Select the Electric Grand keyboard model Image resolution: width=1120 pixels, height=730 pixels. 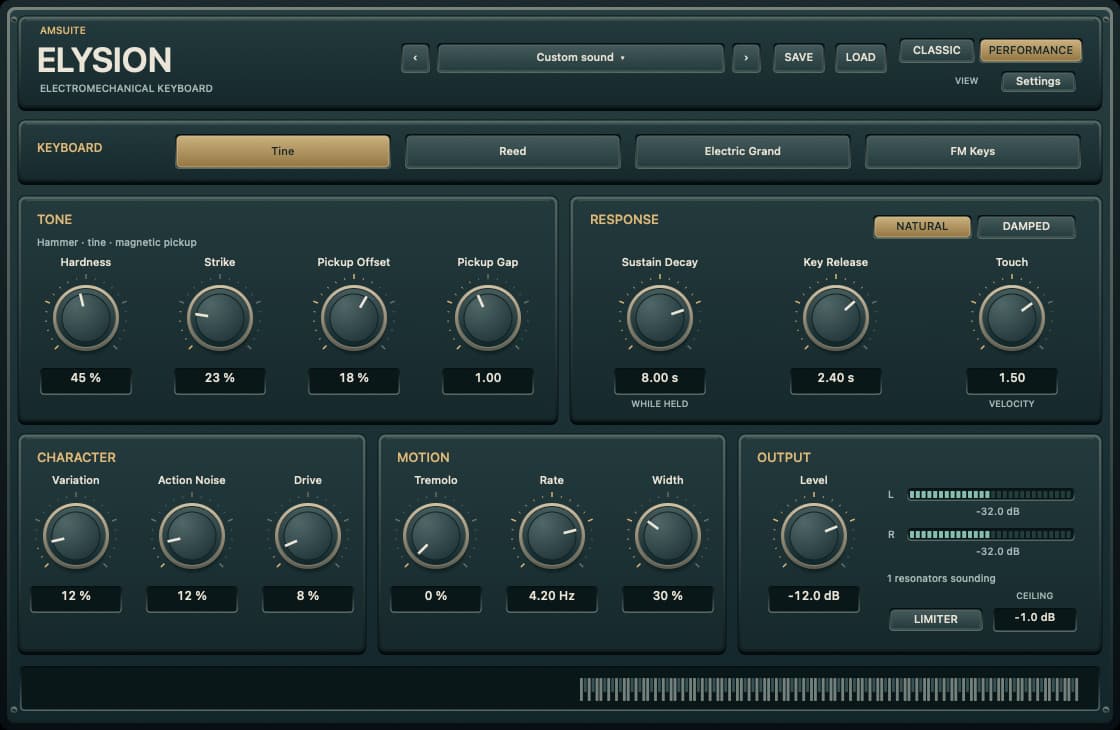(742, 151)
